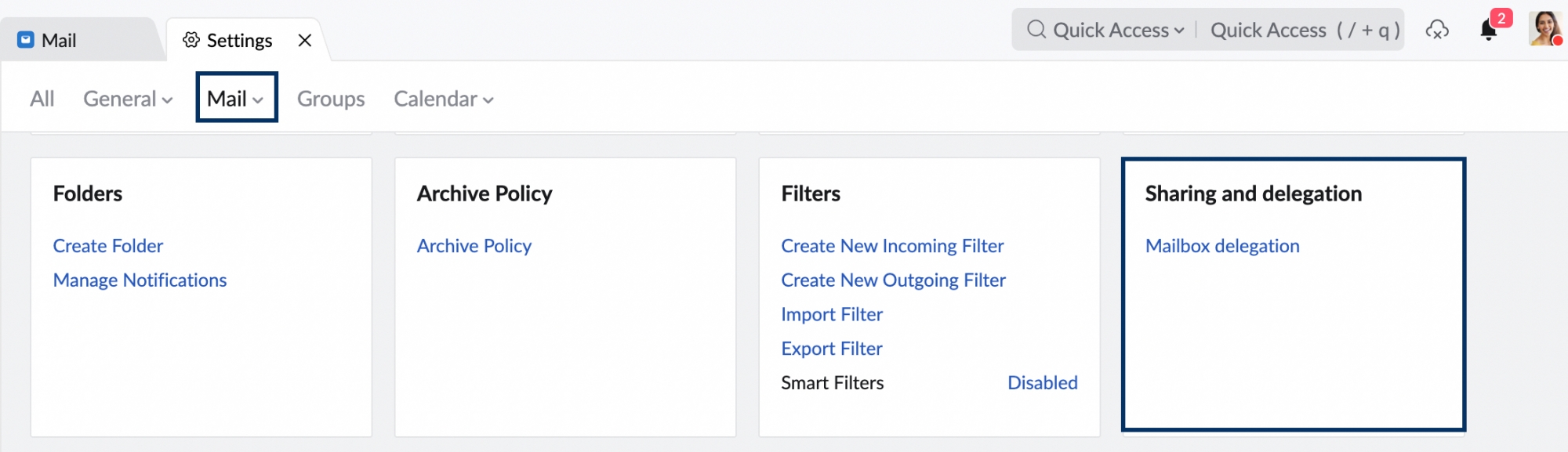This screenshot has height=452, width=1568.
Task: Open Manage Notifications link
Action: click(x=140, y=280)
